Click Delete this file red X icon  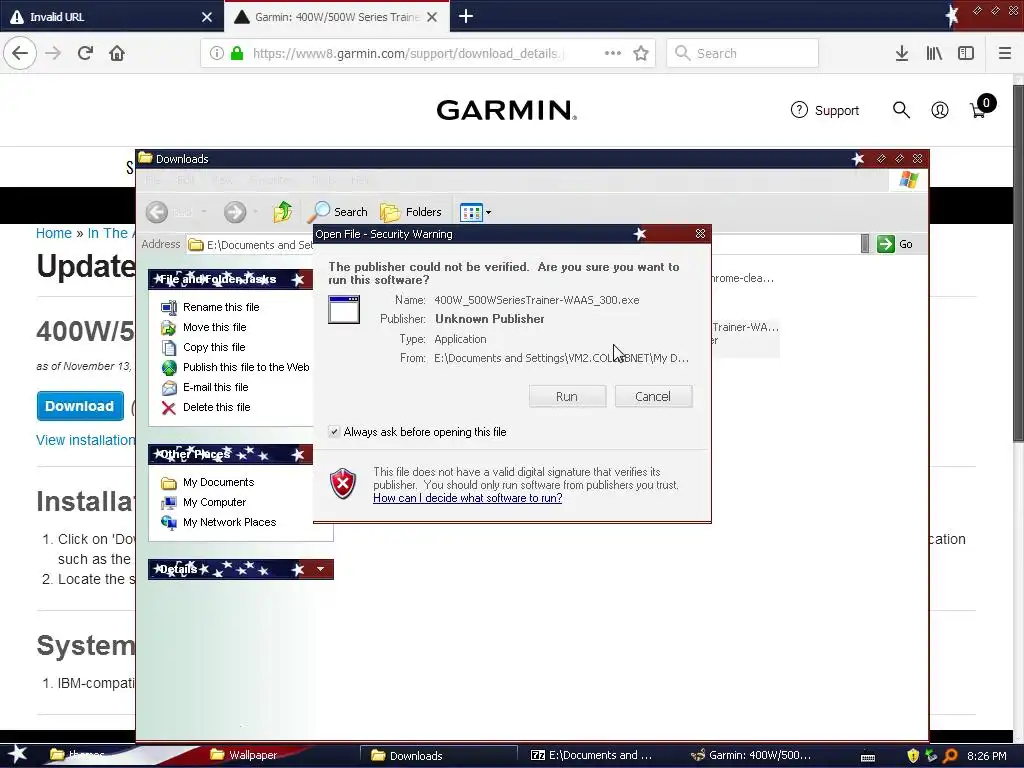pyautogui.click(x=168, y=408)
